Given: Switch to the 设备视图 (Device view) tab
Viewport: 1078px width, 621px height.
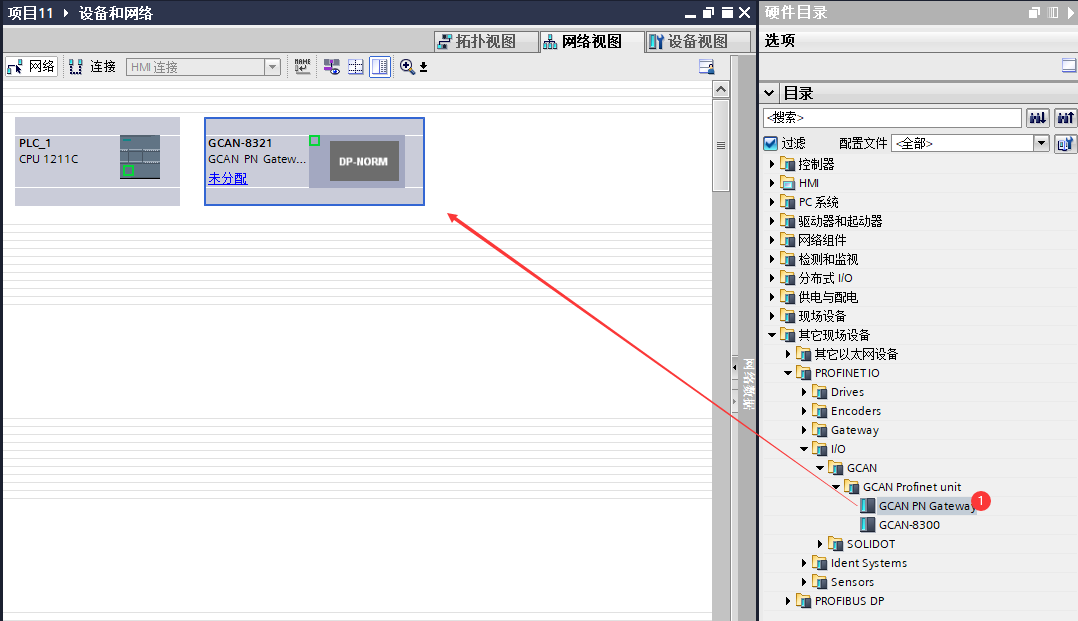Looking at the screenshot, I should 688,41.
